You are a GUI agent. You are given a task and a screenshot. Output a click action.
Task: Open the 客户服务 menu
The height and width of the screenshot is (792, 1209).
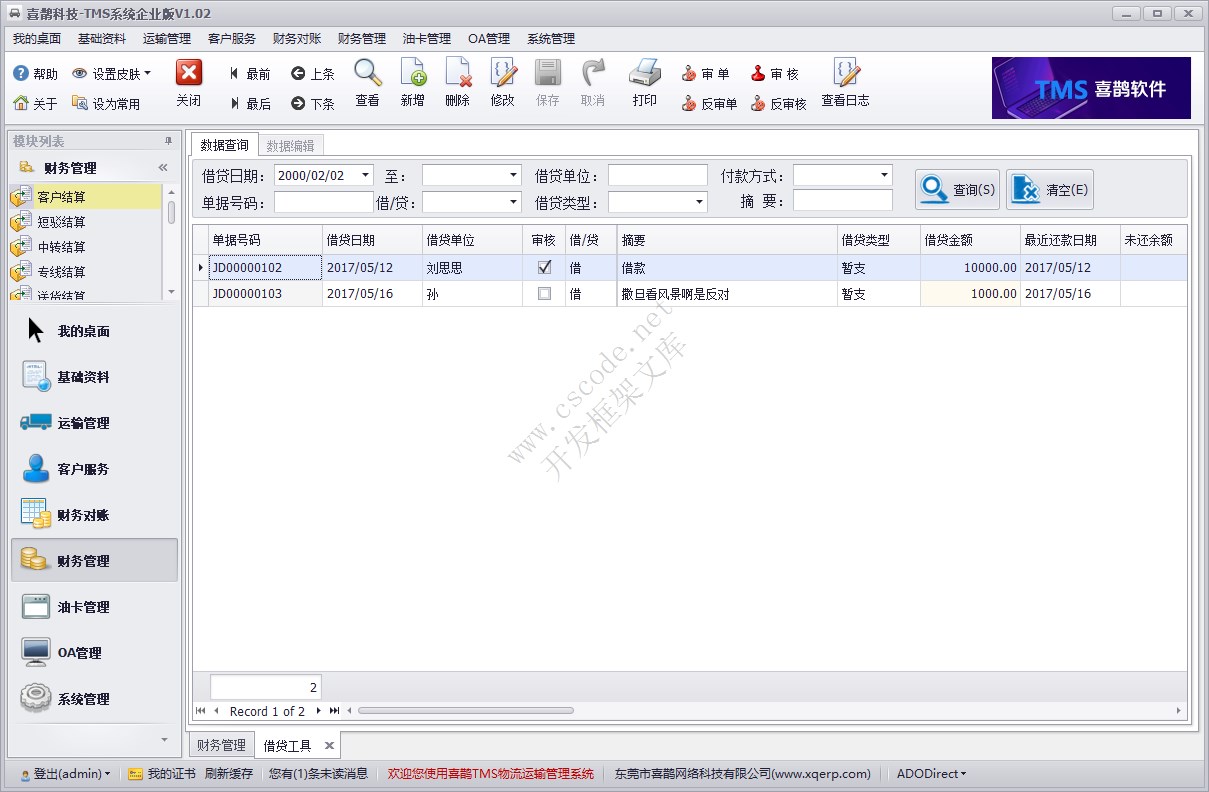tap(232, 39)
